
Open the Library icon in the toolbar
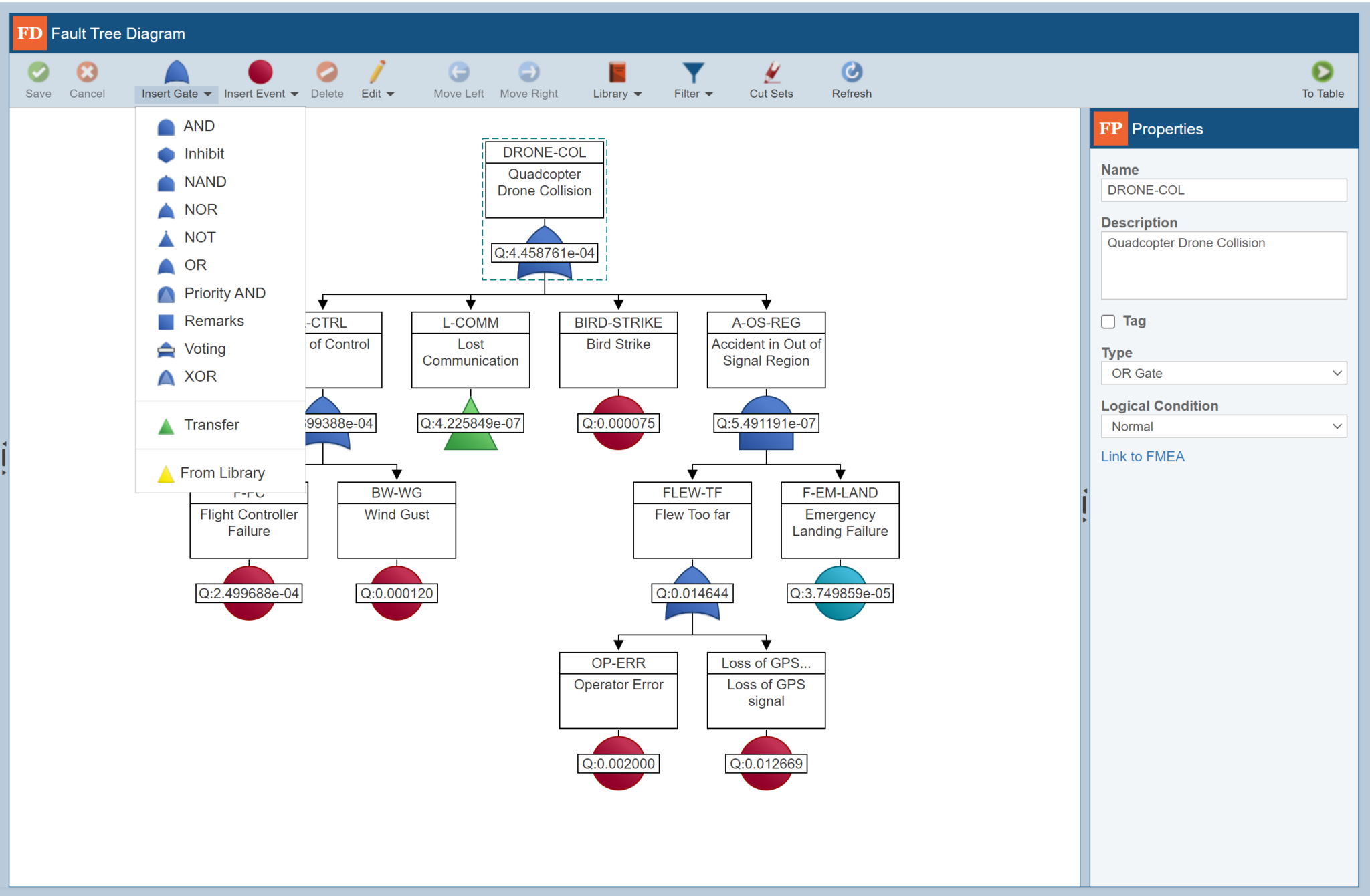click(x=615, y=79)
